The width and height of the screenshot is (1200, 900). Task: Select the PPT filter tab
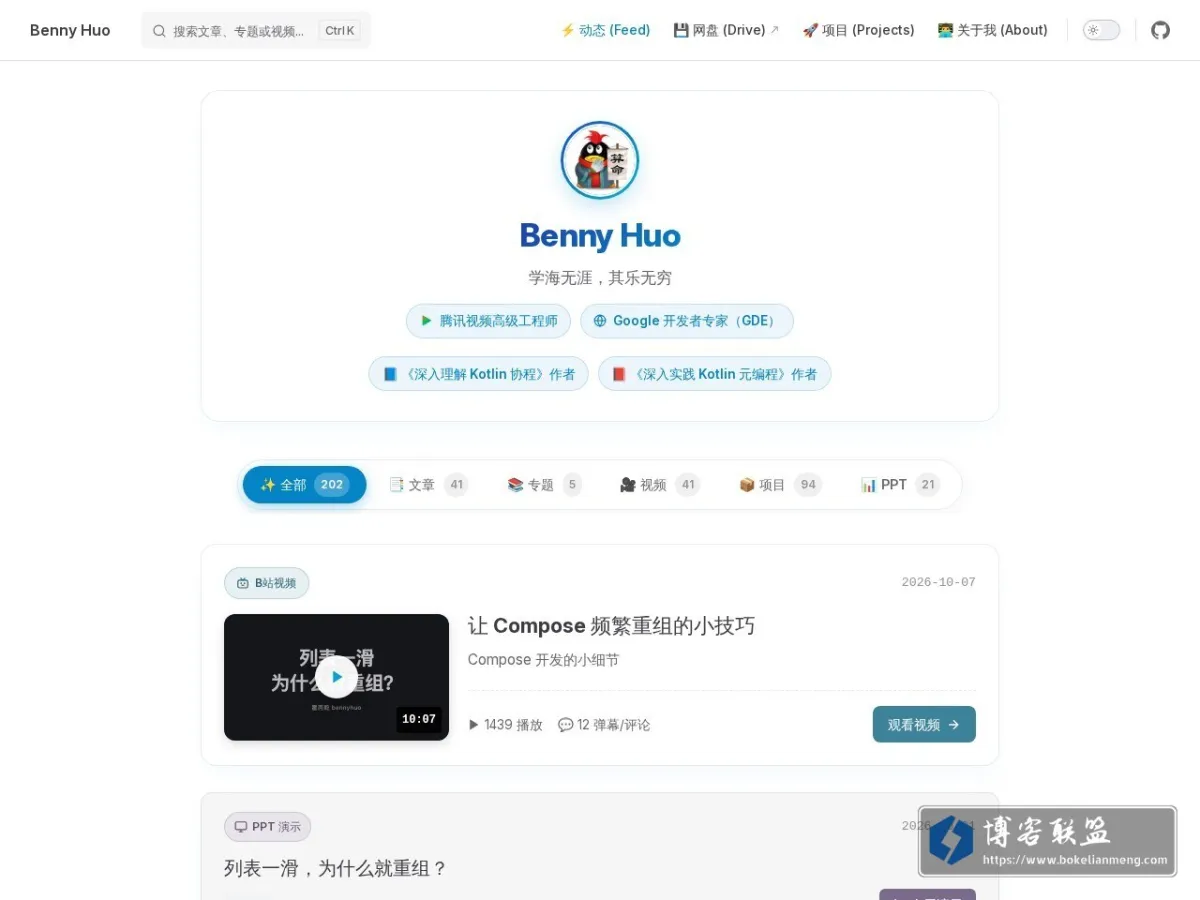900,485
